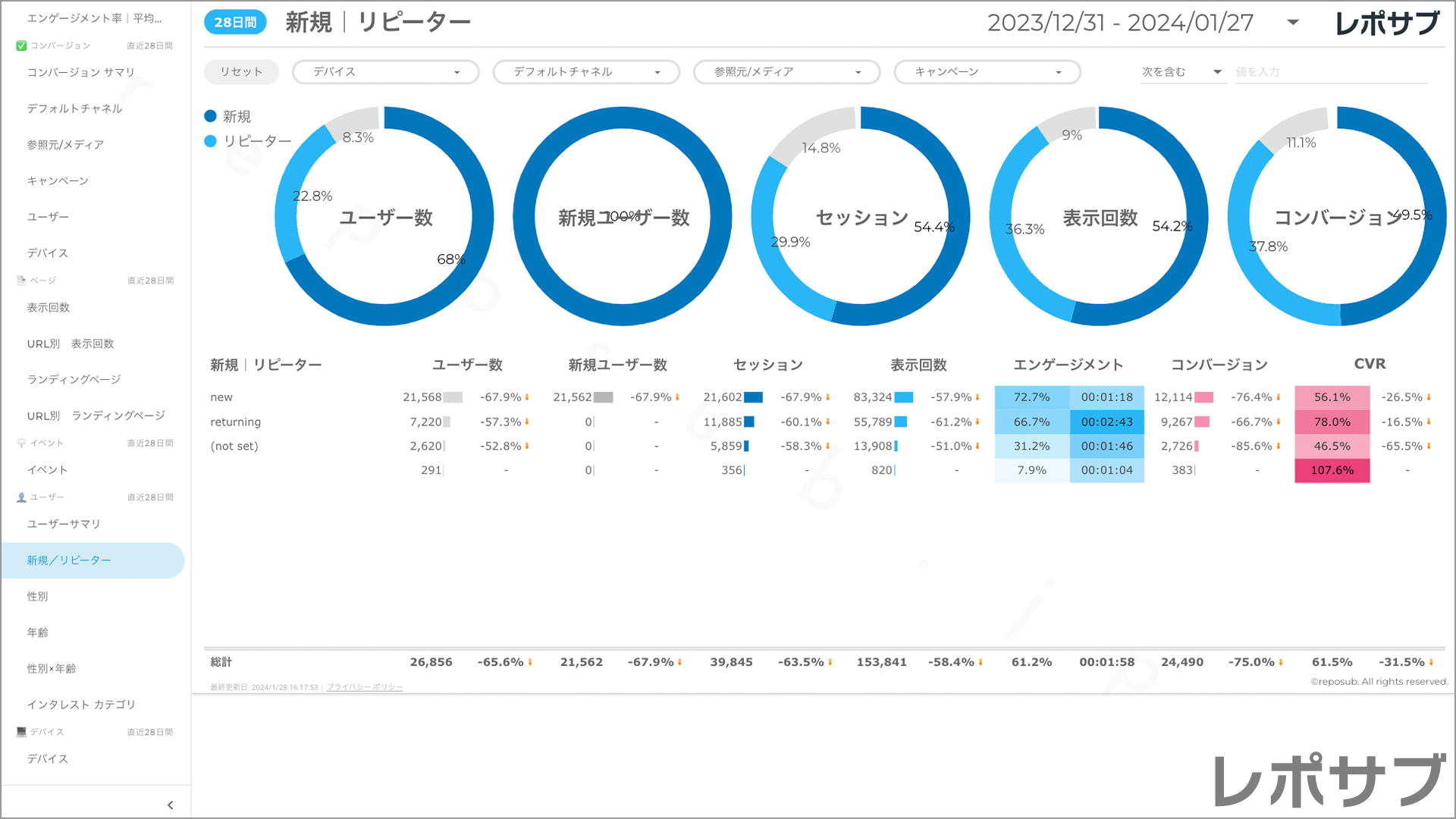The width and height of the screenshot is (1456, 819).
Task: Click the event flag icon in sidebar
Action: point(21,443)
